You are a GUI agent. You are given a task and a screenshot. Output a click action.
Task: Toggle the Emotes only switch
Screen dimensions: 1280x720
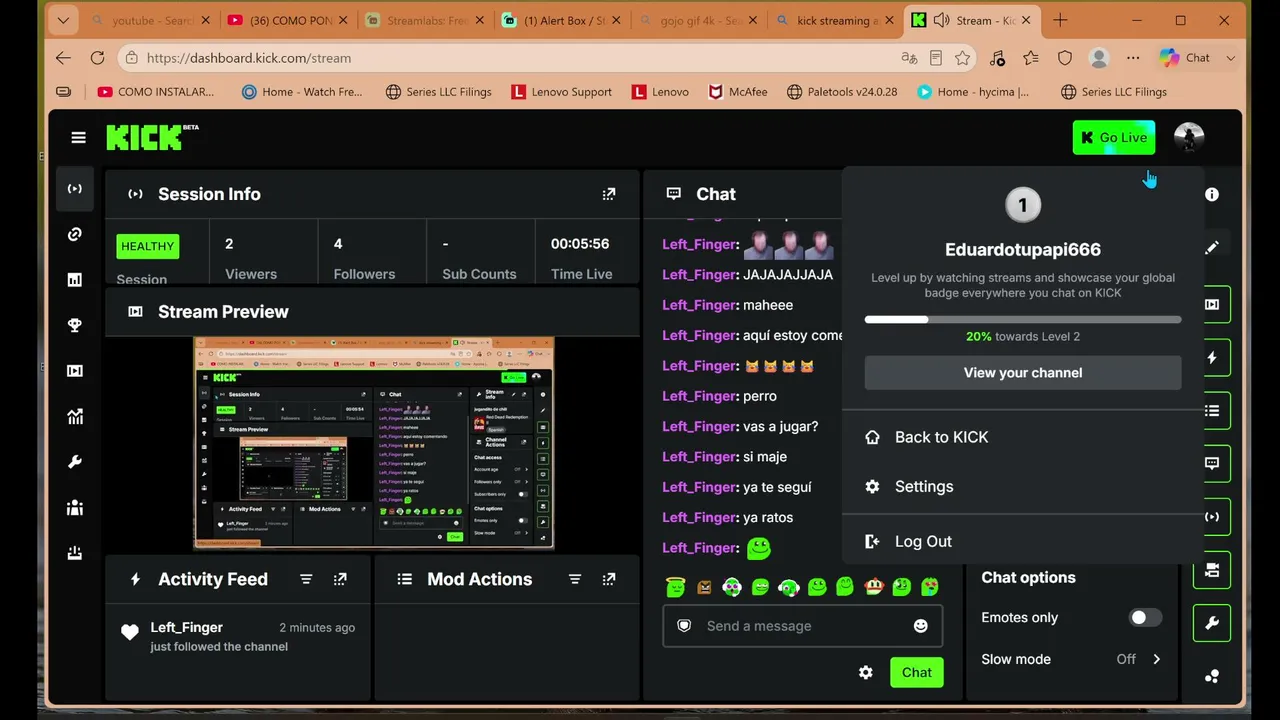1145,618
